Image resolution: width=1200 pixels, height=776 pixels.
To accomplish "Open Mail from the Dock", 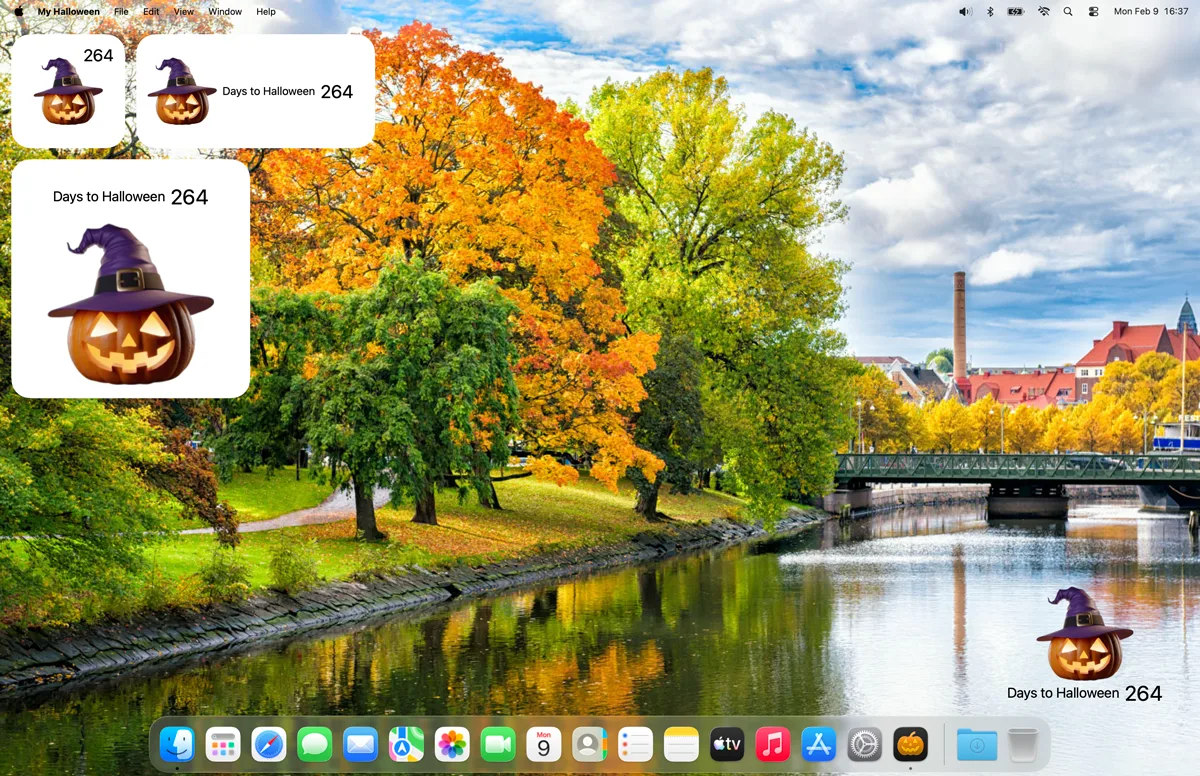I will 358,744.
